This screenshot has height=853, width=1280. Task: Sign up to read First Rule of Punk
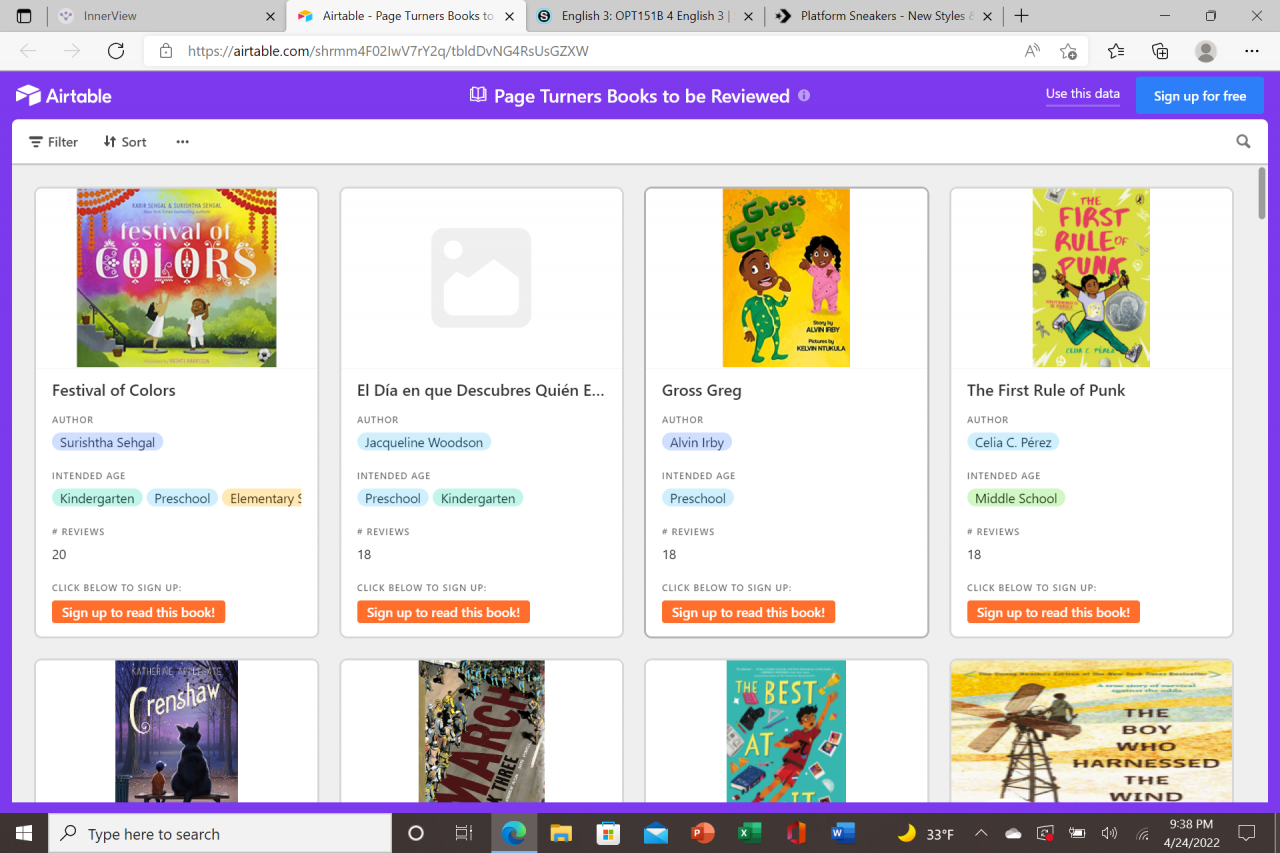click(1053, 612)
